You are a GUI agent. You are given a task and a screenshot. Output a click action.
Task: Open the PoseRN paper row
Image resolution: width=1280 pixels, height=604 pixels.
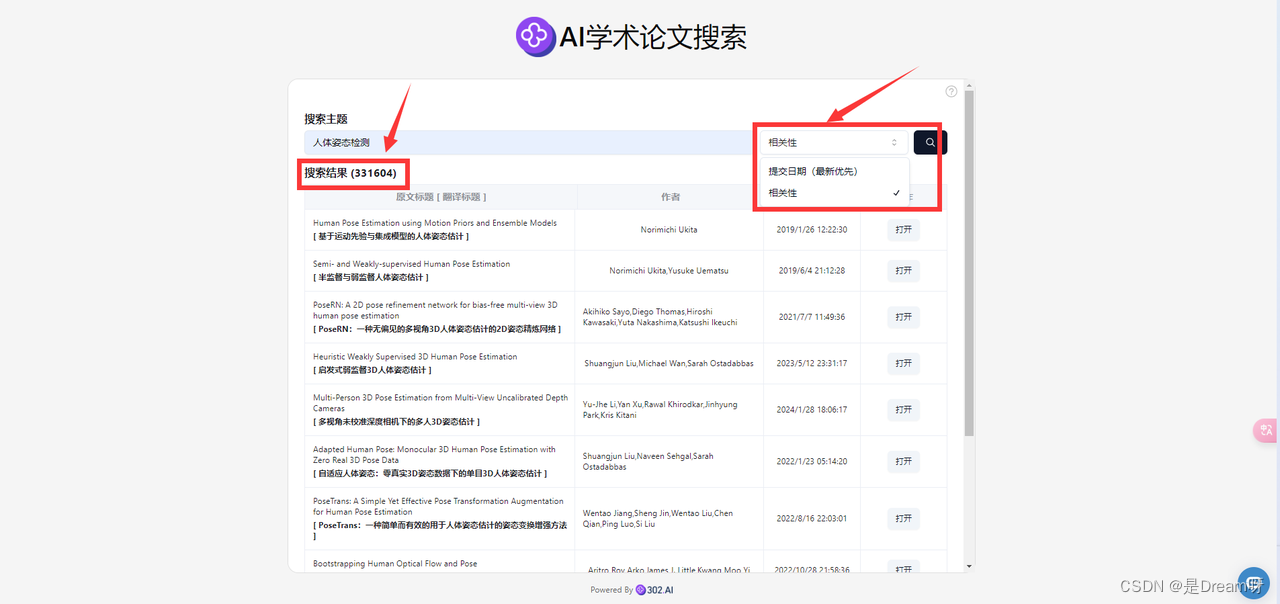coord(903,317)
